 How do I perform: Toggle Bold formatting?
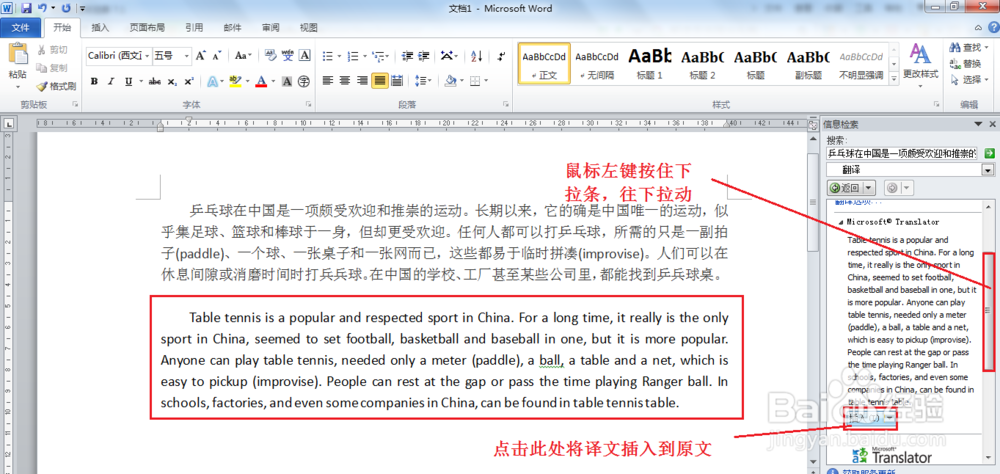tap(94, 81)
